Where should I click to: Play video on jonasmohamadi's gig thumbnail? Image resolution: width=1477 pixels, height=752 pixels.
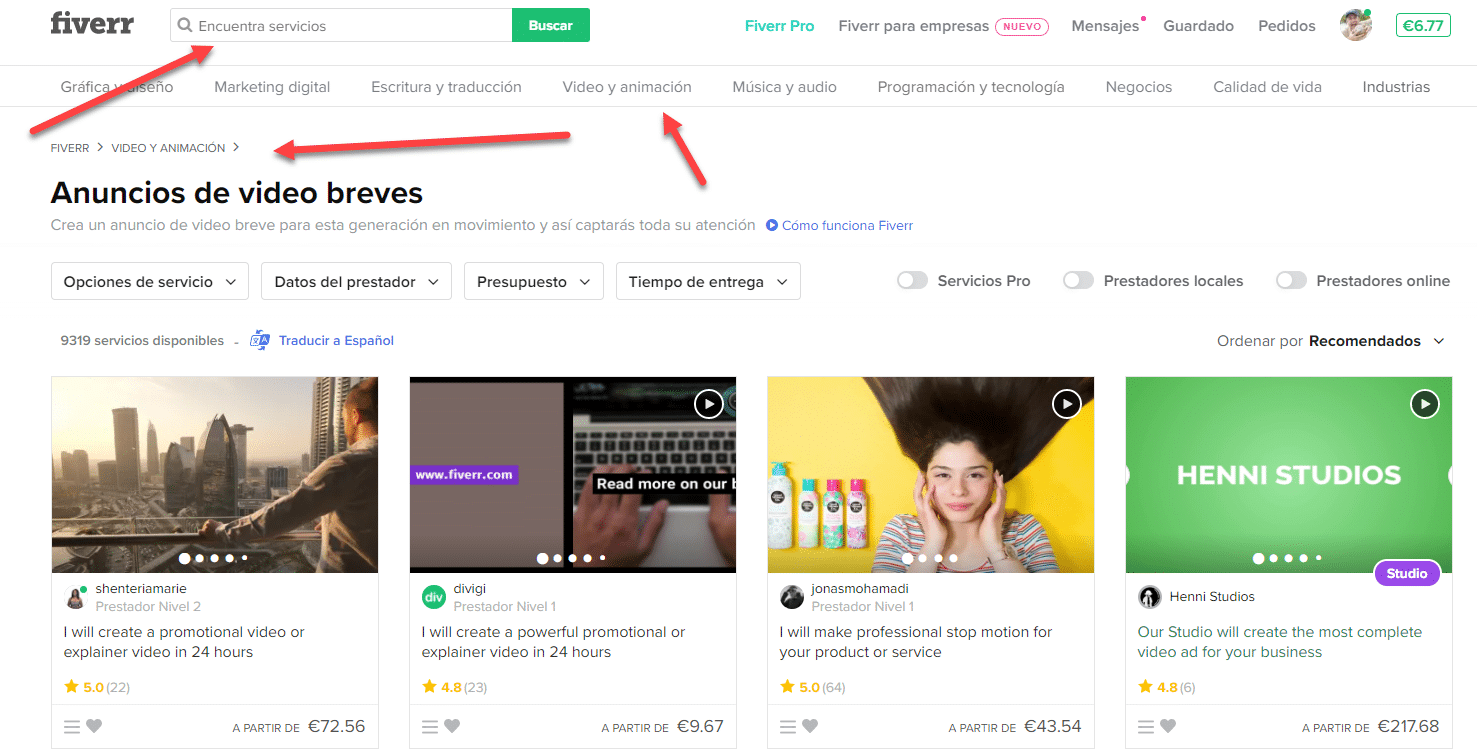click(x=1066, y=404)
